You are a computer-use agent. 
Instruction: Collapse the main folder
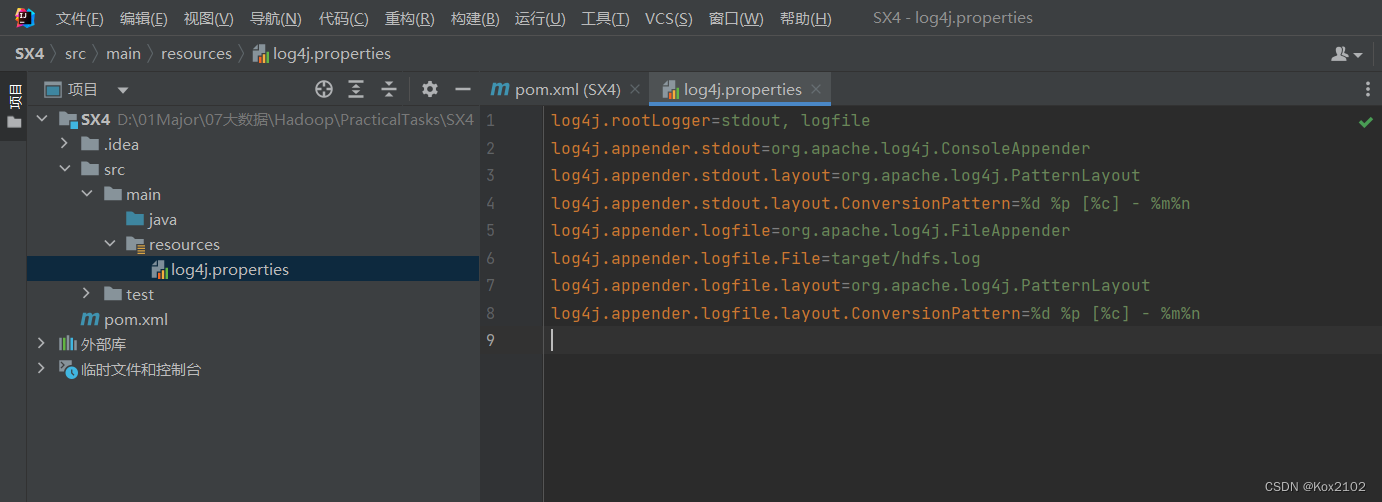point(87,194)
